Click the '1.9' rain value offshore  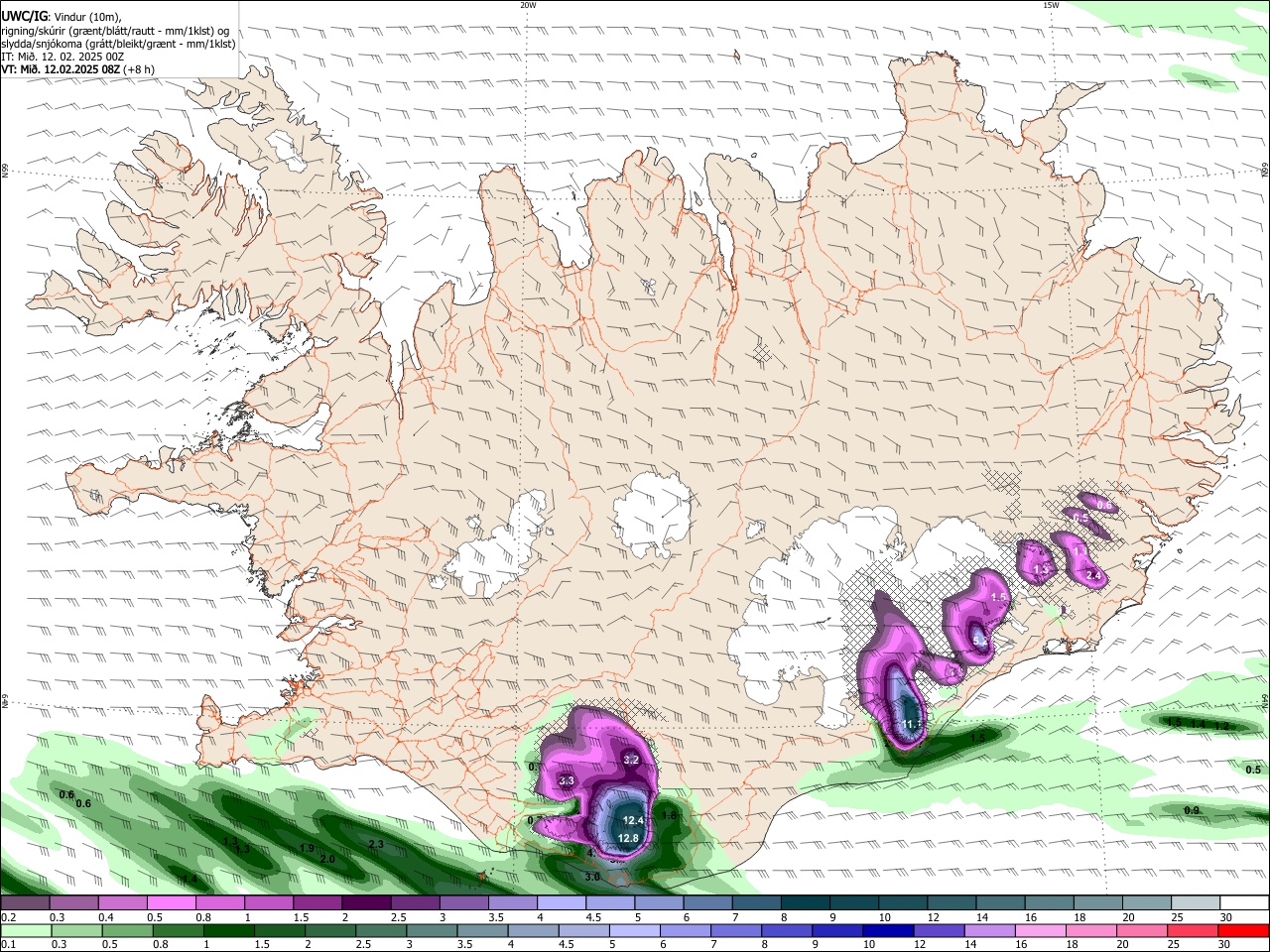(x=307, y=849)
